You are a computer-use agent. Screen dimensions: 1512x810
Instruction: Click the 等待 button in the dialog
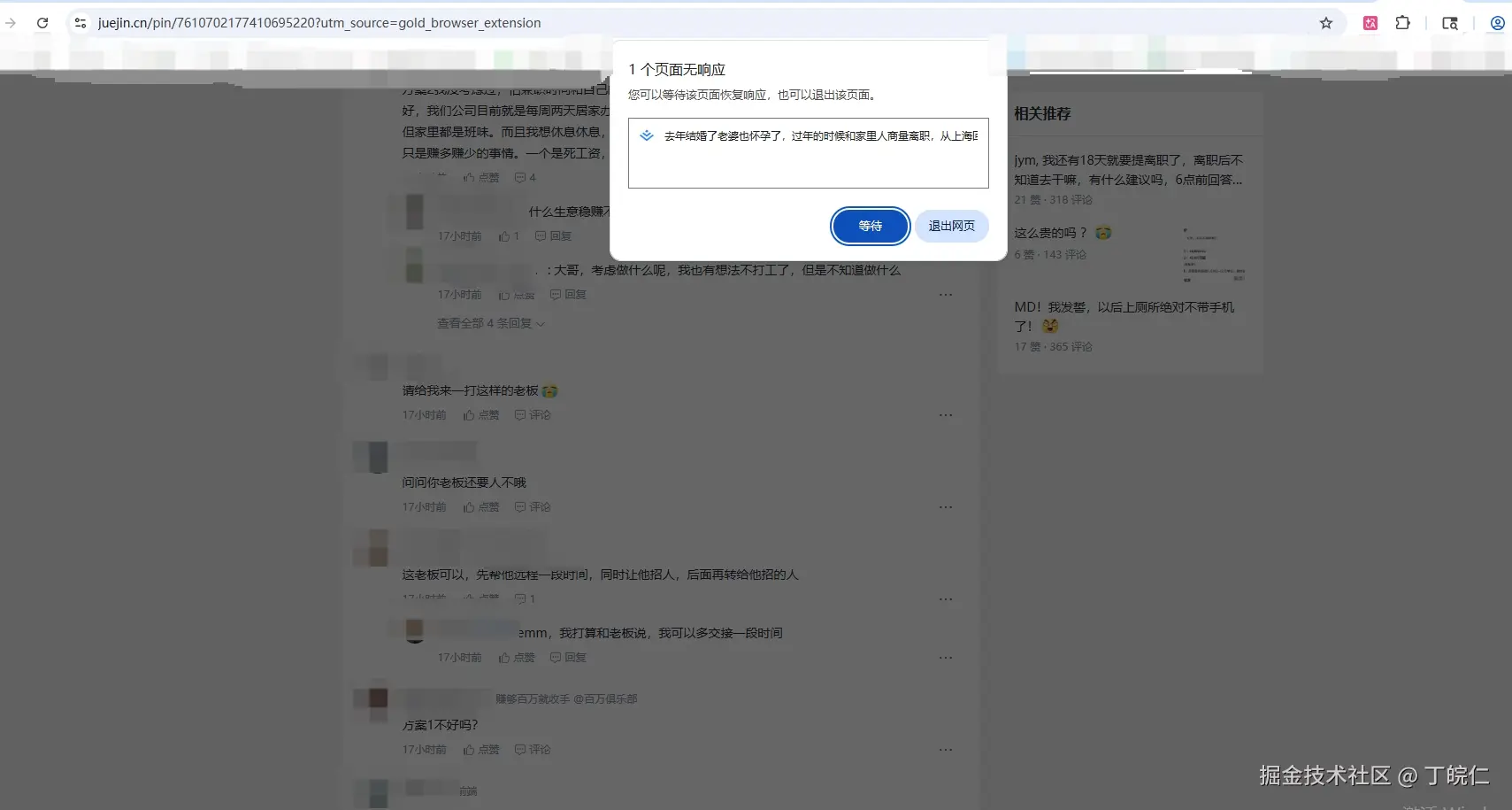869,226
